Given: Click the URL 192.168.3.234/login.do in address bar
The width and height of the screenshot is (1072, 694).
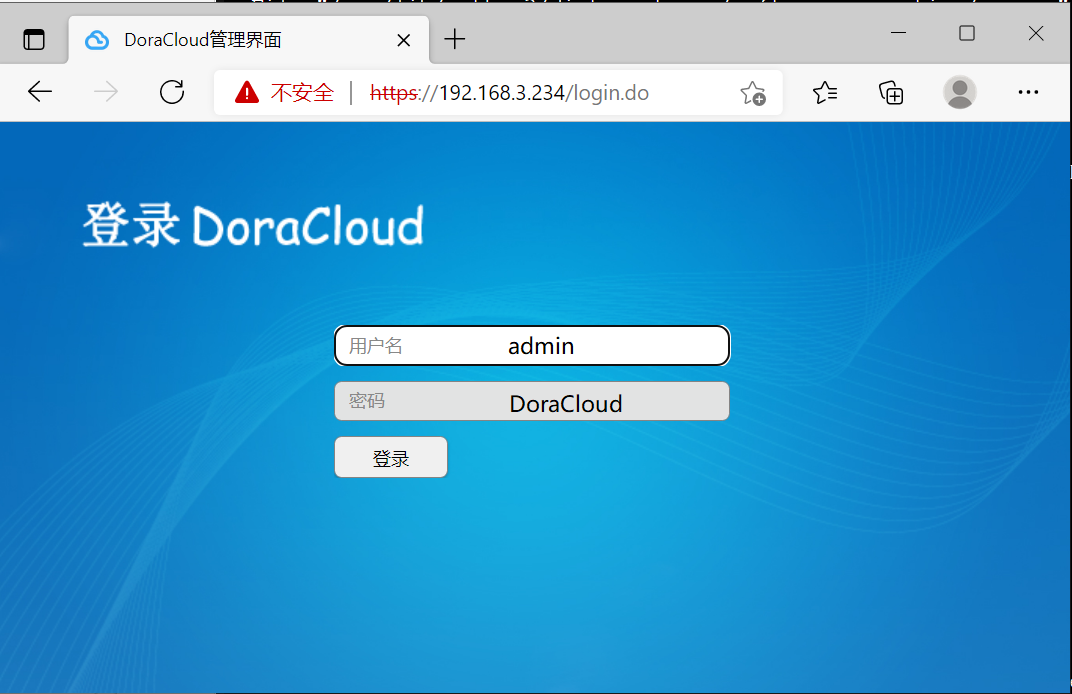Looking at the screenshot, I should coord(509,92).
